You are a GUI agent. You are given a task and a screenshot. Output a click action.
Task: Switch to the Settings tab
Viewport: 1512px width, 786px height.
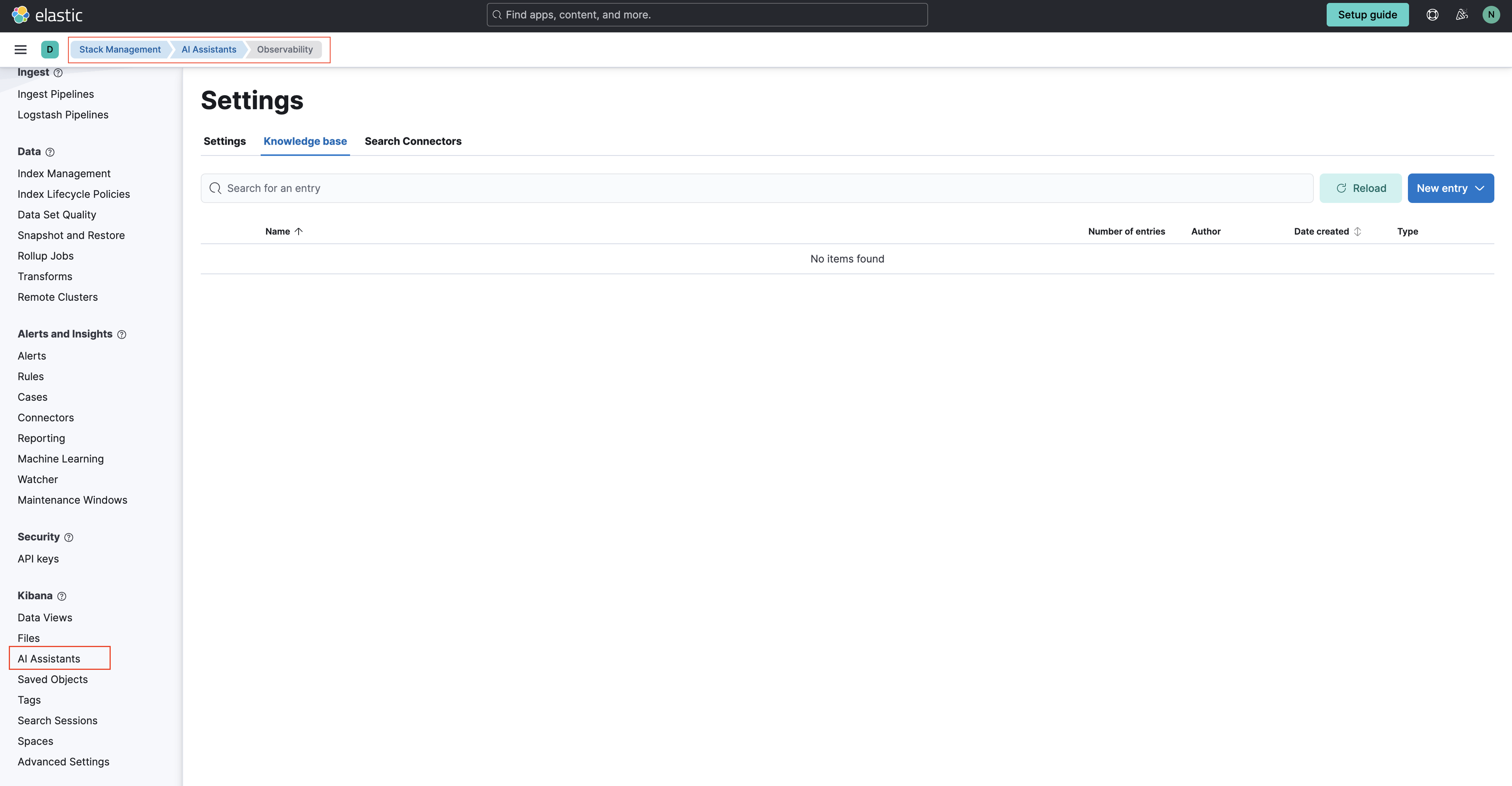point(224,141)
